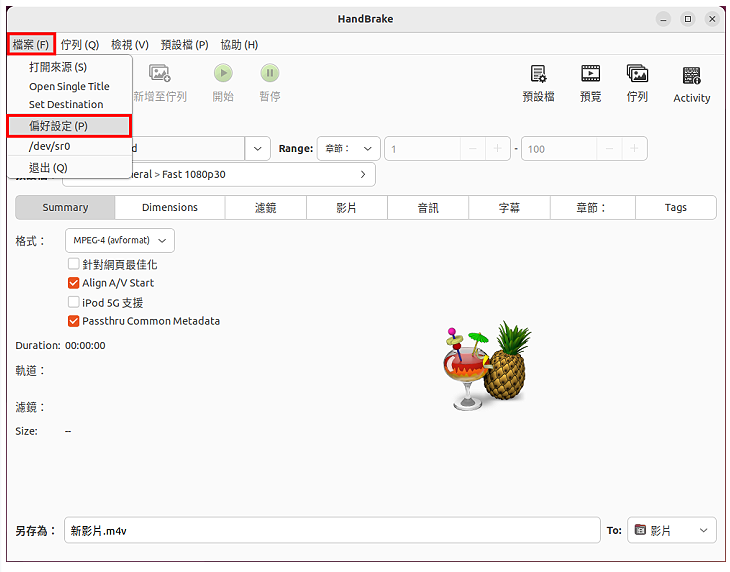Open the Presets (P) menu
Screen dimensions: 730x572
pyautogui.click(x=184, y=45)
